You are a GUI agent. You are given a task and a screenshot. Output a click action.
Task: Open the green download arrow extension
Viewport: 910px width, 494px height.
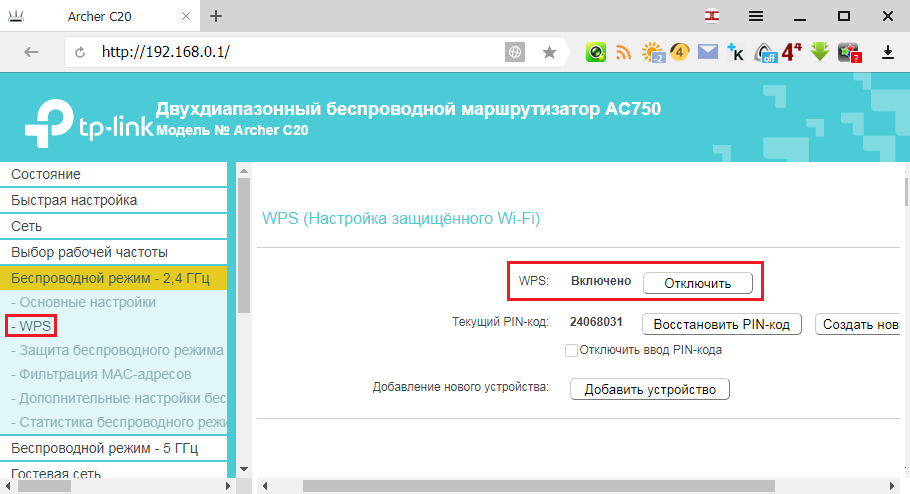pyautogui.click(x=819, y=52)
